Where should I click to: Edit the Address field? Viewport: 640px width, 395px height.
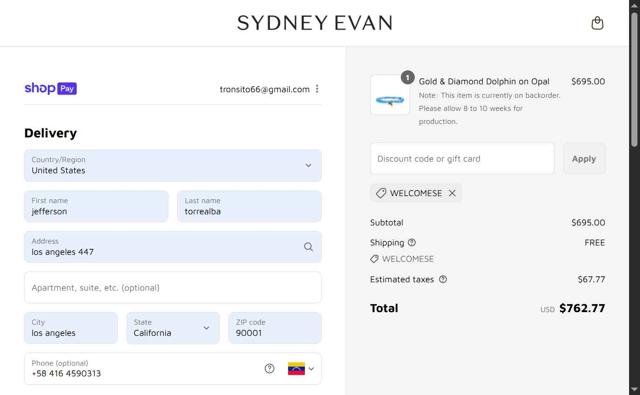pyautogui.click(x=173, y=247)
